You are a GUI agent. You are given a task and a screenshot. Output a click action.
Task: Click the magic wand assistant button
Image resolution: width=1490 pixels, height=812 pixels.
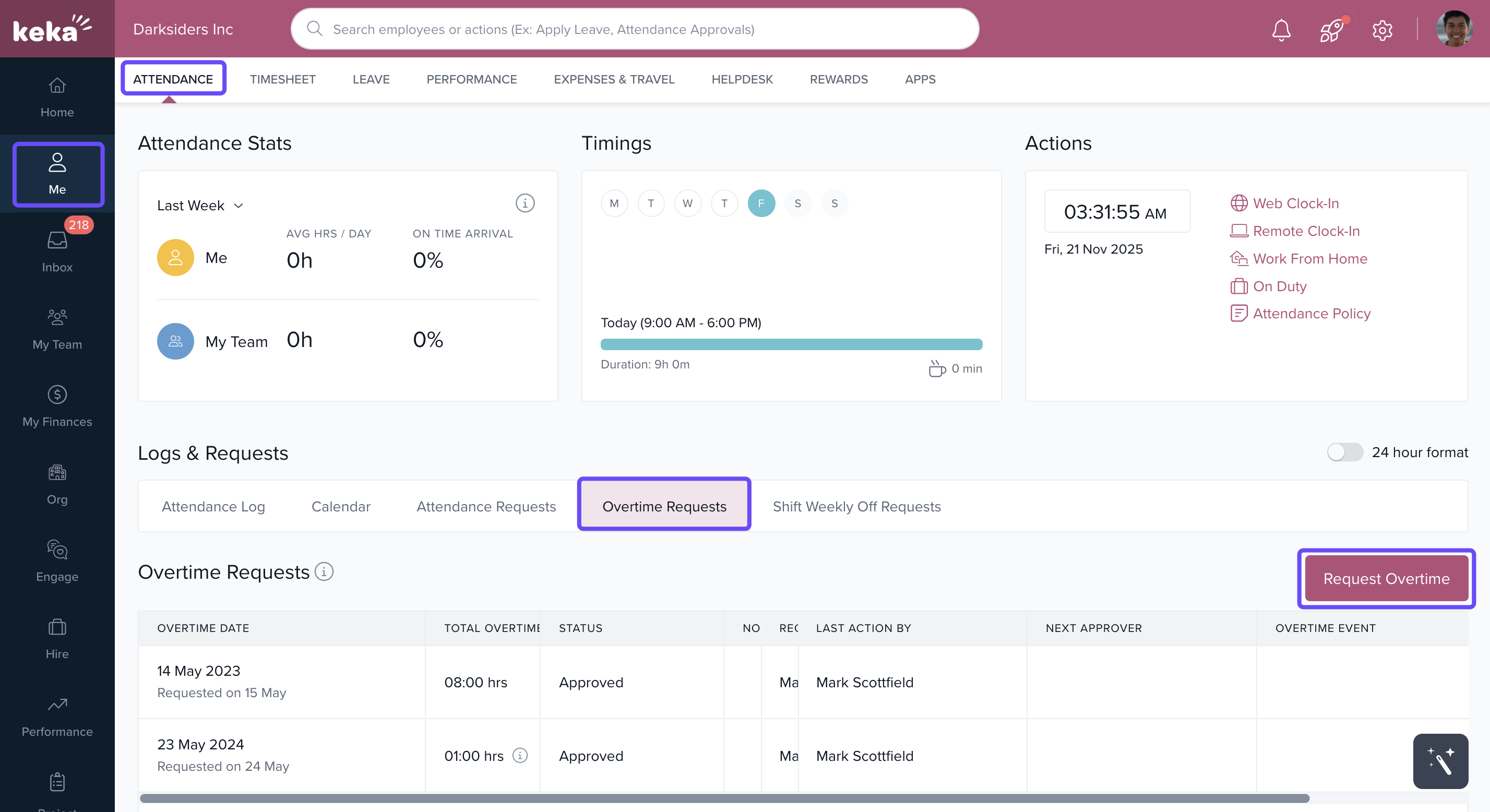(1440, 760)
